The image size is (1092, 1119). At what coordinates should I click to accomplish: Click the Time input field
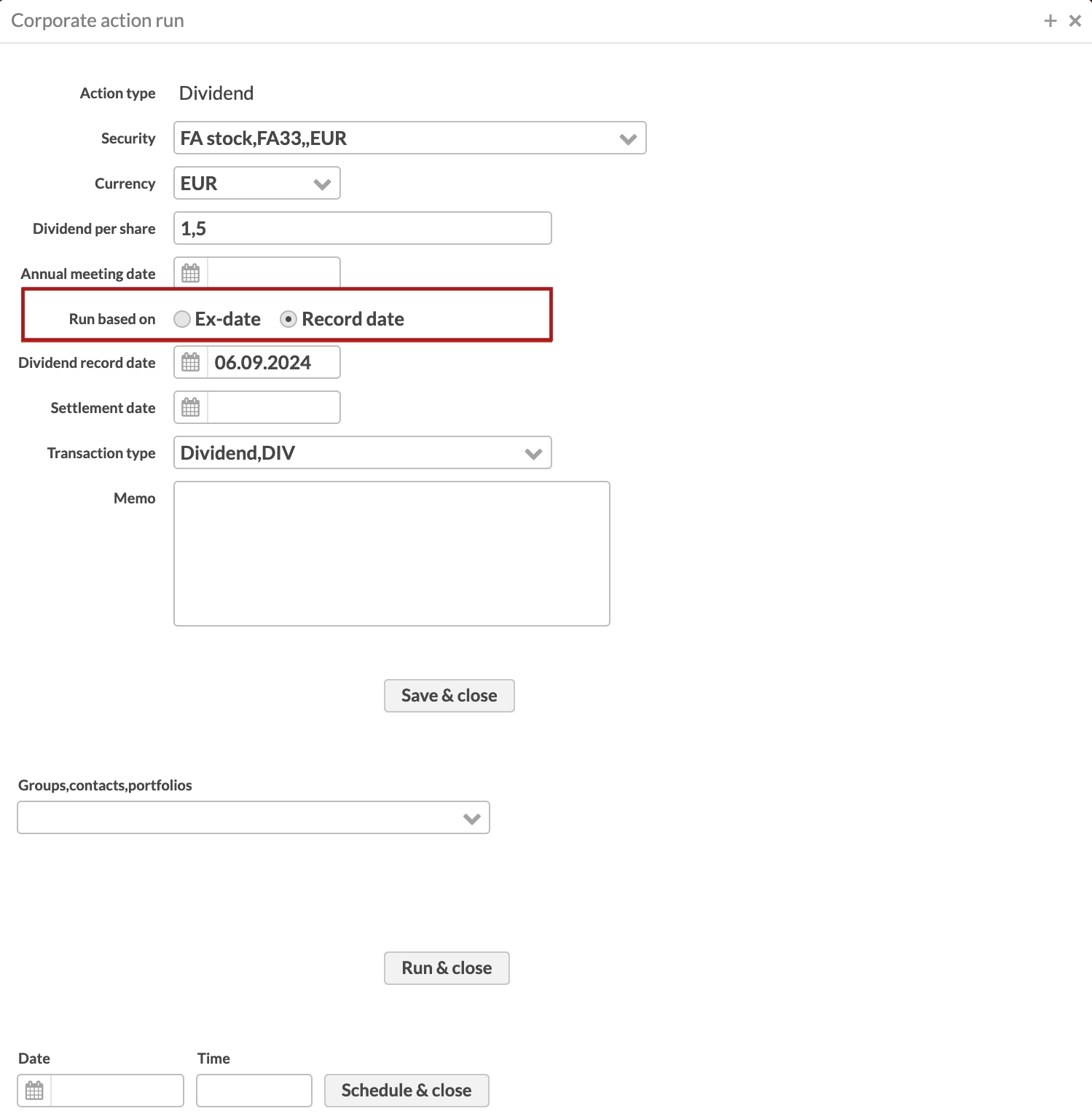point(254,1091)
